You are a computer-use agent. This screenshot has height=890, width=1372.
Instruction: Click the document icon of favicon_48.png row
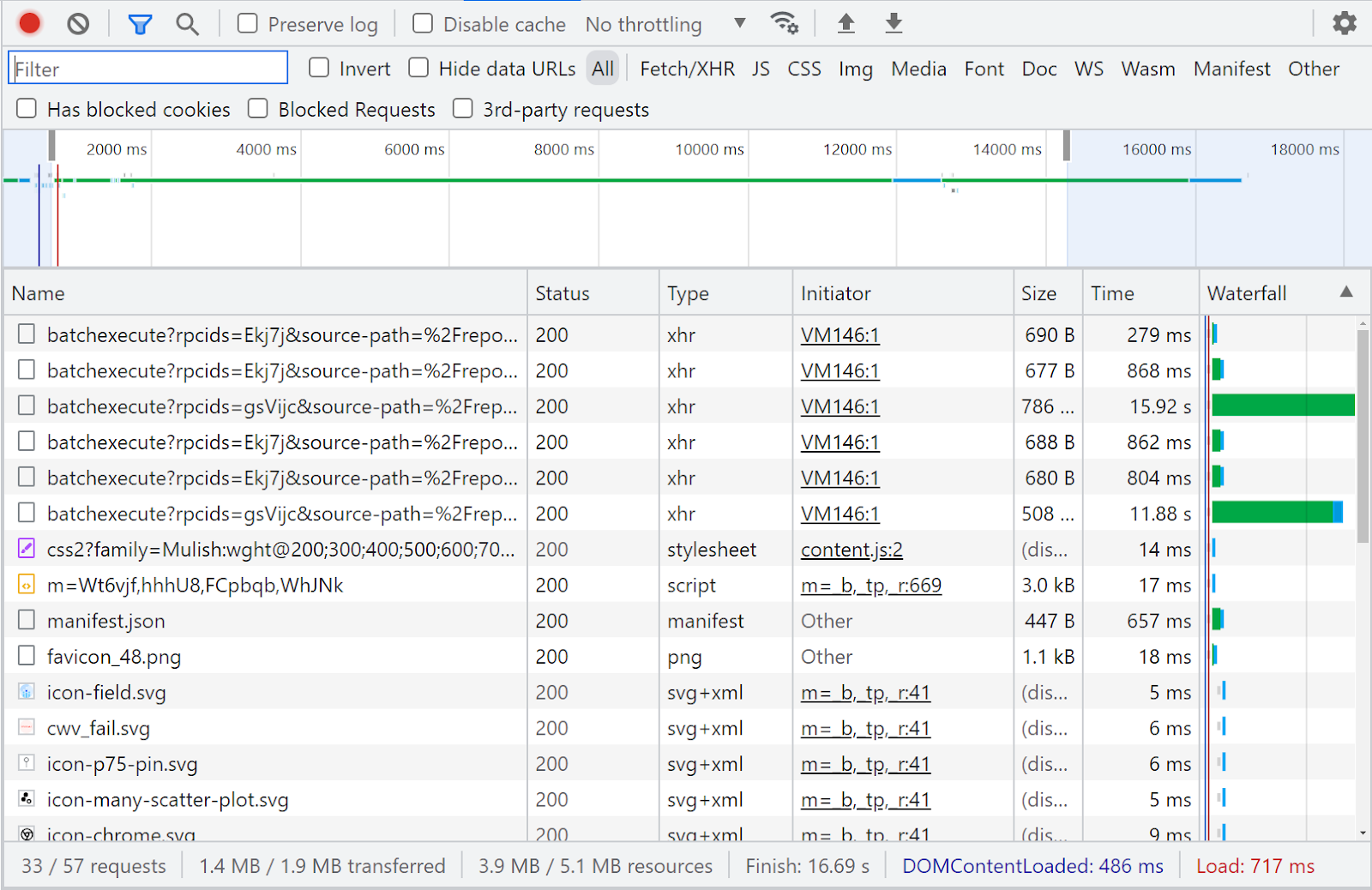(x=27, y=656)
